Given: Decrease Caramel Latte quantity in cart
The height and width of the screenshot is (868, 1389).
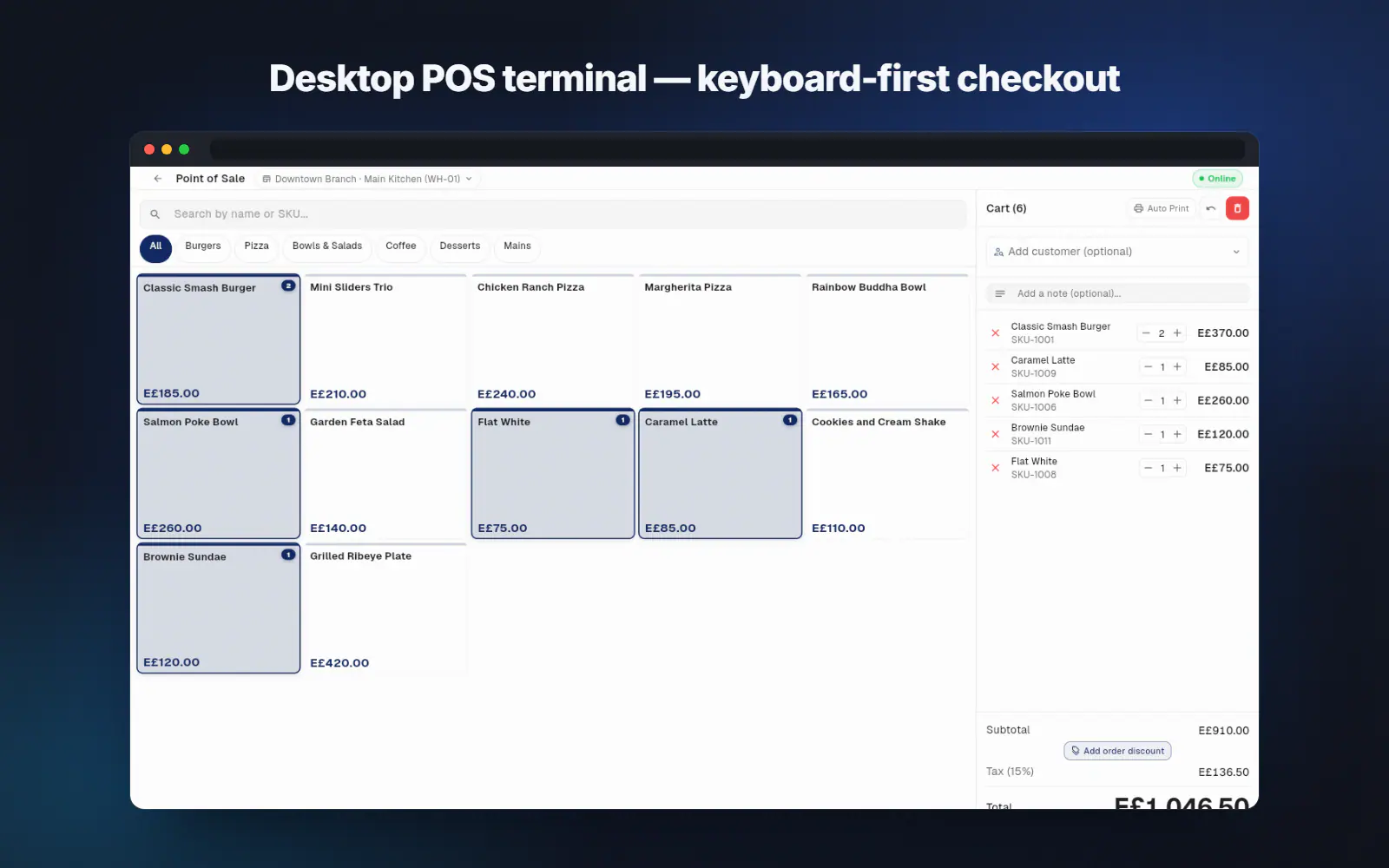Looking at the screenshot, I should pos(1148,367).
